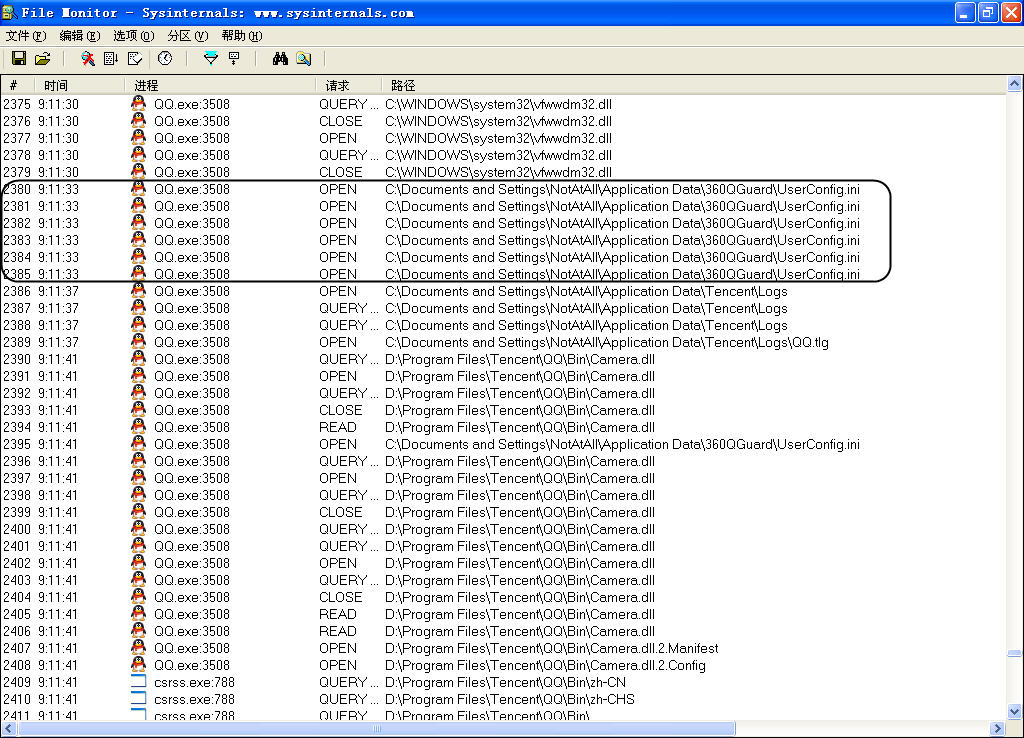
Task: Open the 分区(V) menu
Action: 188,36
